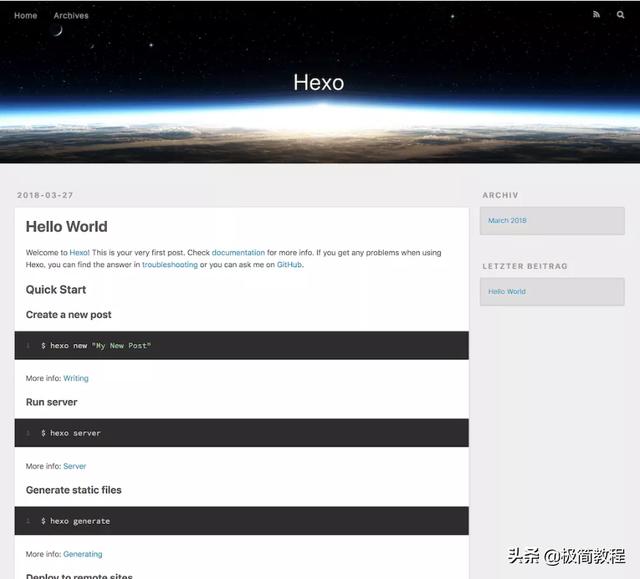Click the Hexo site title
This screenshot has height=579, width=640.
pyautogui.click(x=319, y=82)
